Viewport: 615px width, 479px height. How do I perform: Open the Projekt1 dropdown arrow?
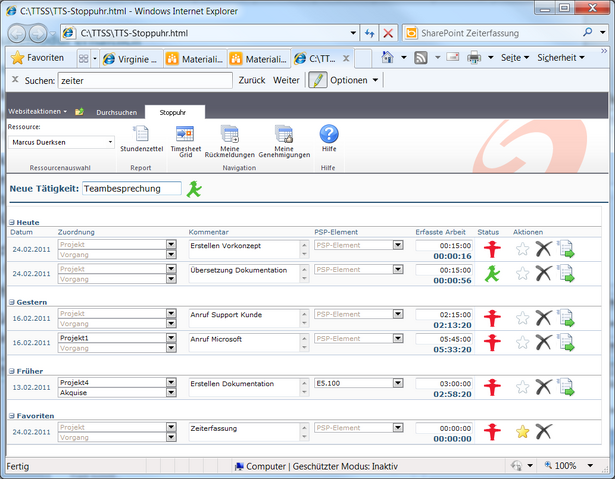tap(171, 338)
